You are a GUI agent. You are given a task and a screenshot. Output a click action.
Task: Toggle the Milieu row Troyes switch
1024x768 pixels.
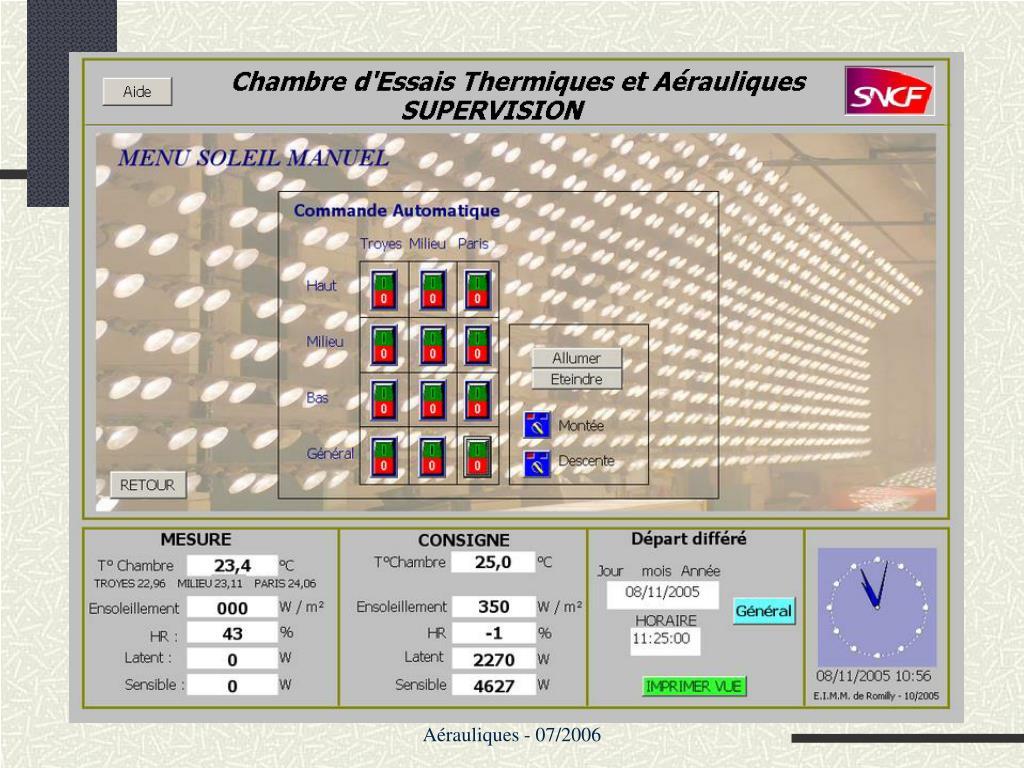[x=384, y=345]
